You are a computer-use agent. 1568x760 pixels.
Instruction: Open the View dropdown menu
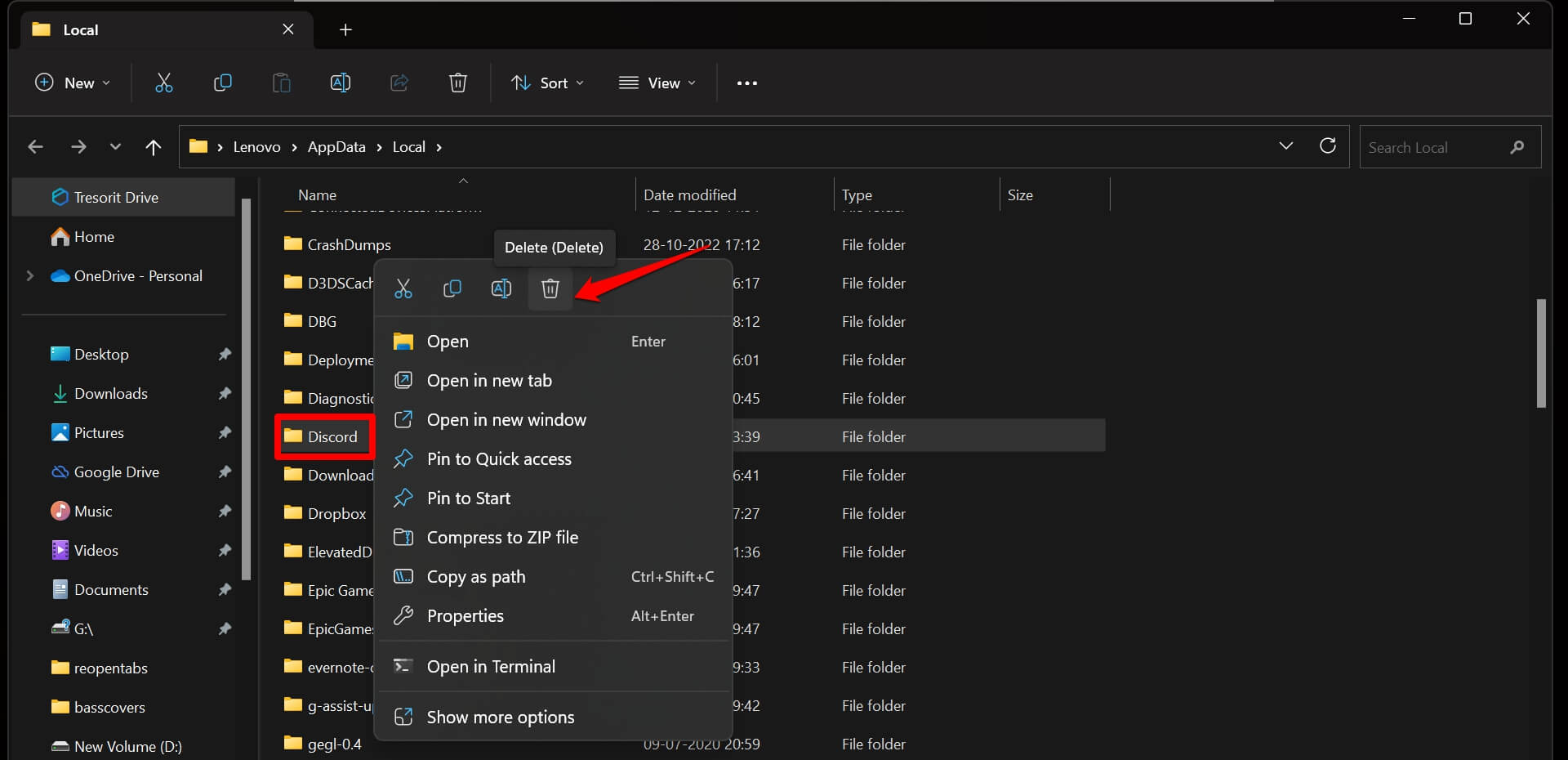(x=657, y=83)
